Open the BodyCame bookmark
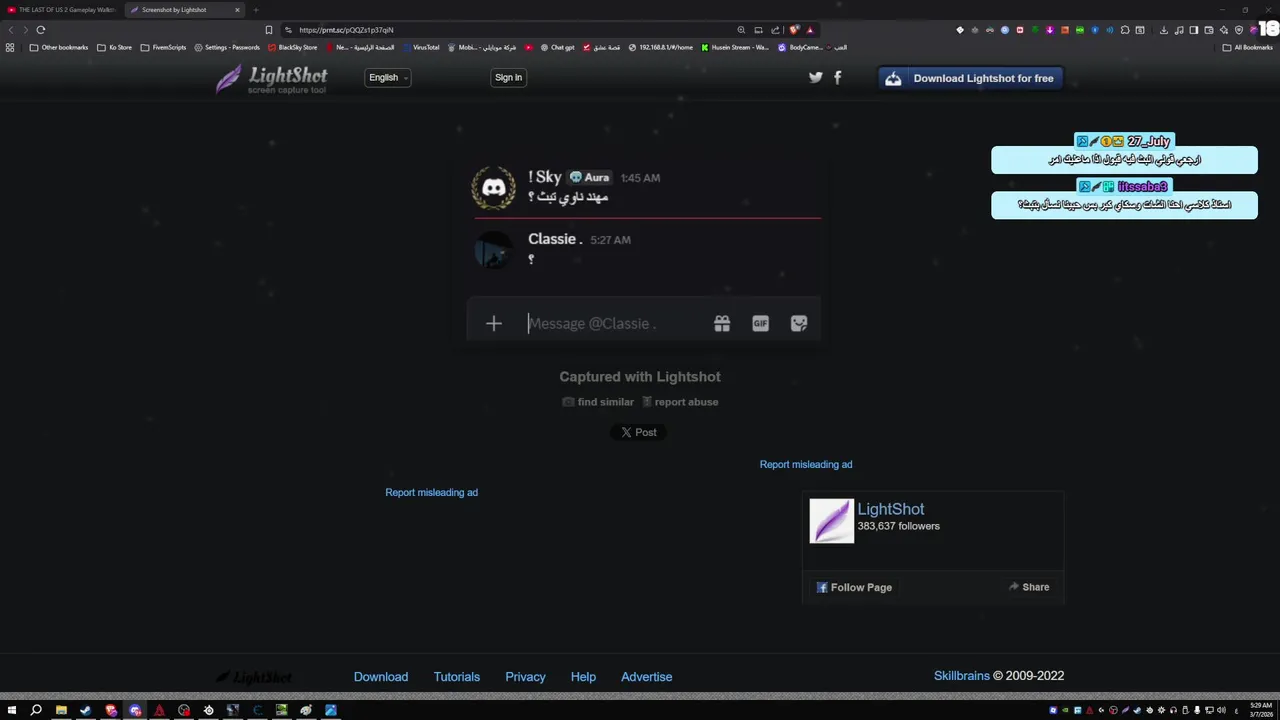This screenshot has height=720, width=1280. tap(800, 47)
